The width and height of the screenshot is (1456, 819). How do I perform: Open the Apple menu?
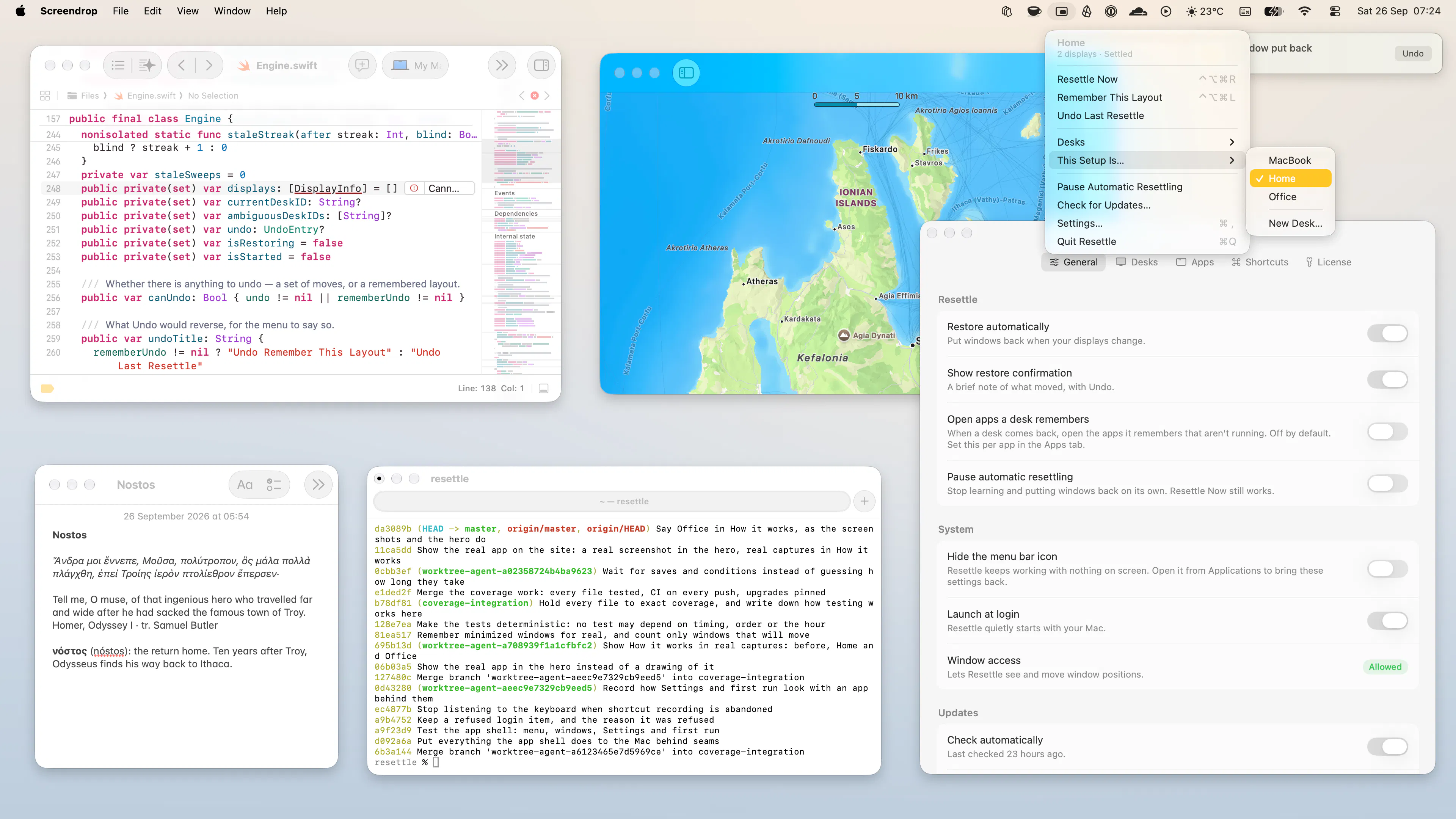coord(20,11)
